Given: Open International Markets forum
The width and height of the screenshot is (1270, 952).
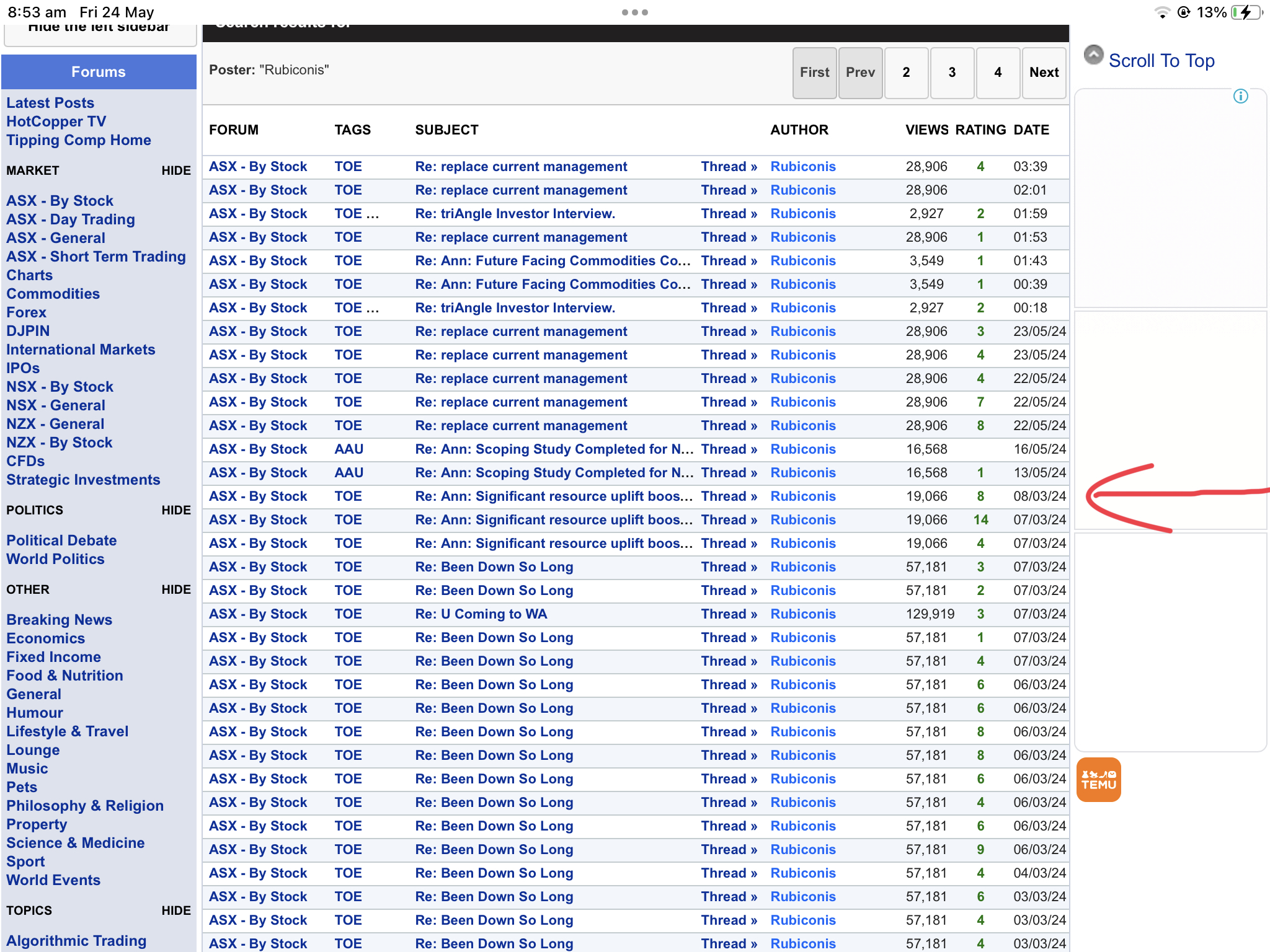Looking at the screenshot, I should click(81, 350).
